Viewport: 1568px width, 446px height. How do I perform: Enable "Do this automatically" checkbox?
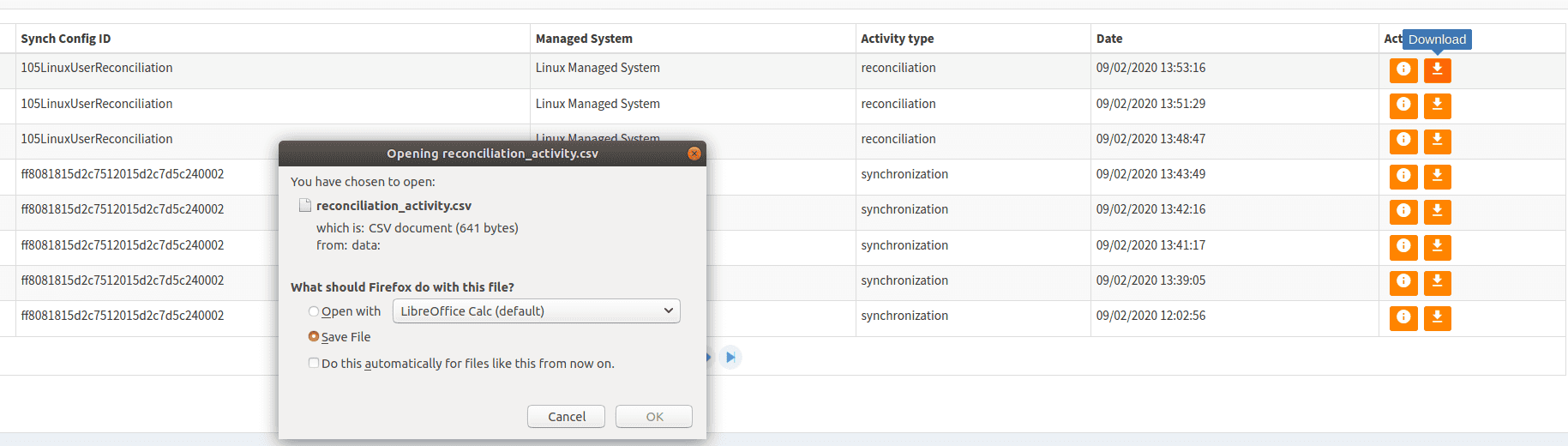pyautogui.click(x=314, y=364)
